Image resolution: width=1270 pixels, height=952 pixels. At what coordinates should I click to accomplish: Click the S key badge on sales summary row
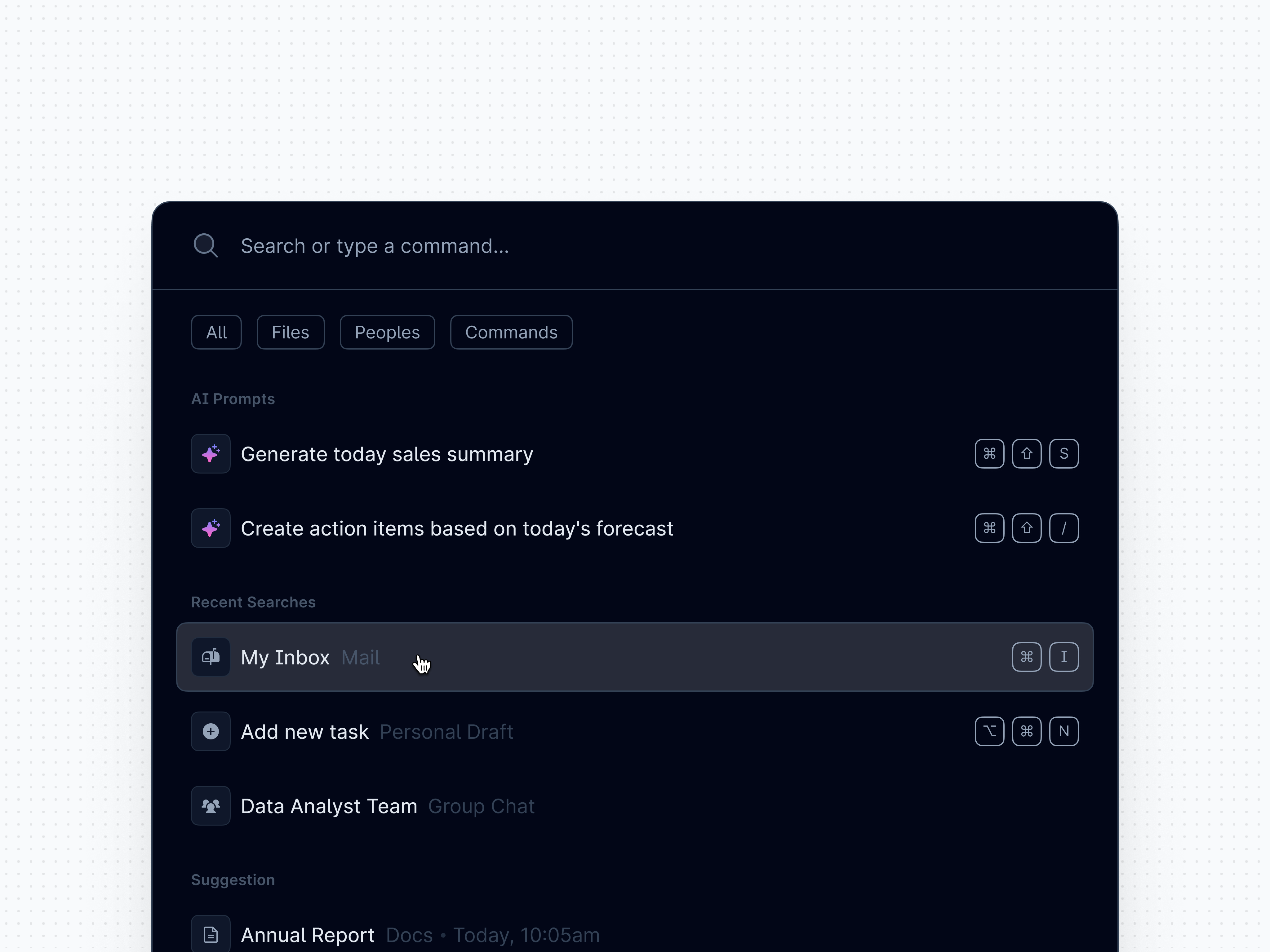click(1064, 454)
